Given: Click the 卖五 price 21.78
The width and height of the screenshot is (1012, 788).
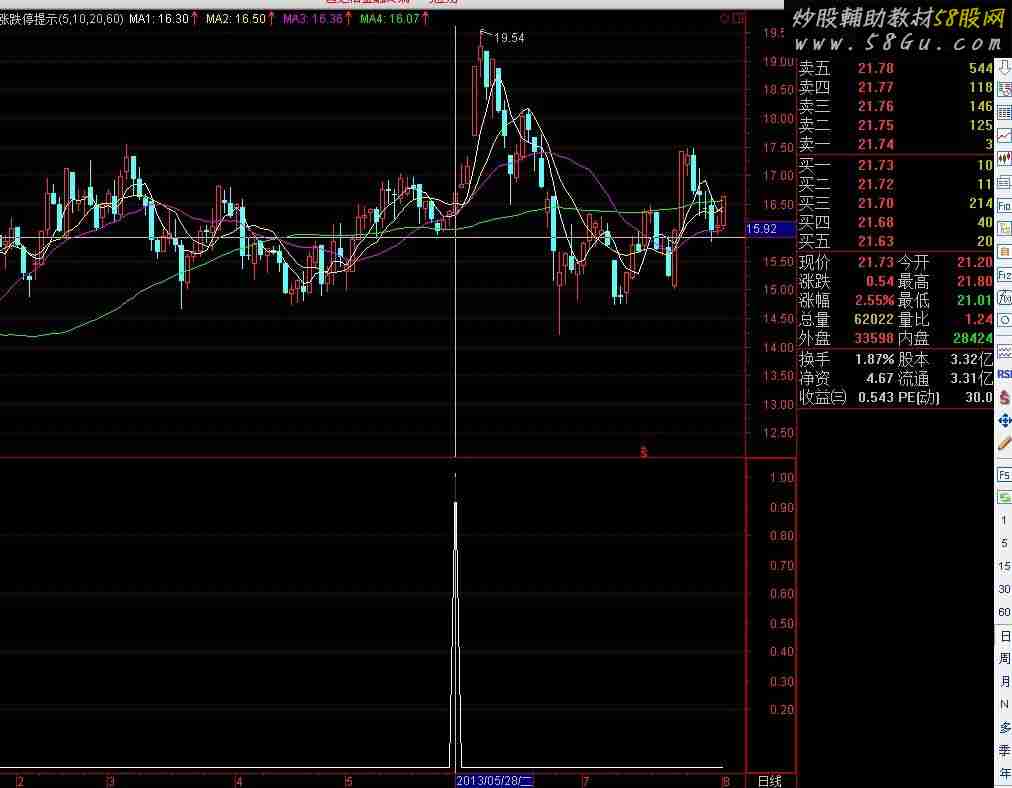Looking at the screenshot, I should pos(876,68).
